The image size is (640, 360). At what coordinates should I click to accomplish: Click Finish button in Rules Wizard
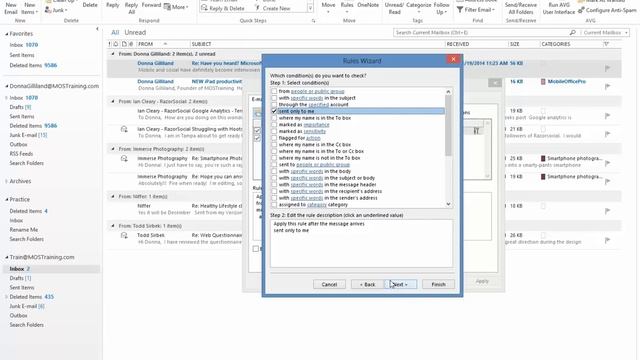[x=438, y=284]
